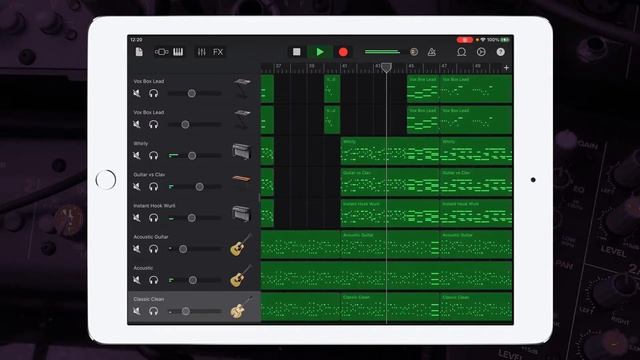Start recording with the red record button
640x360 pixels.
(343, 52)
